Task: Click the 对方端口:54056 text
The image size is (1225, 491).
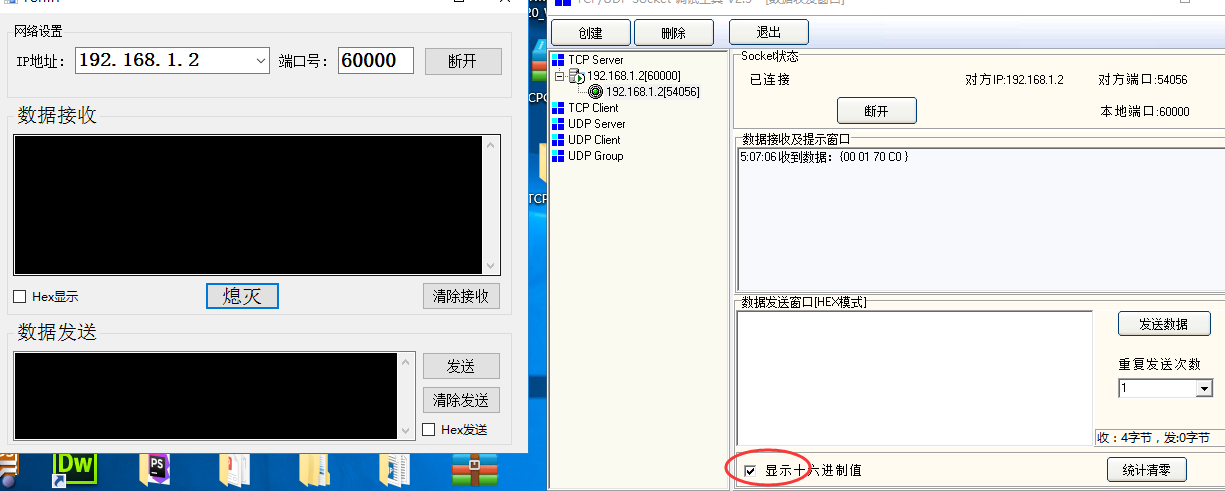Action: 1143,80
